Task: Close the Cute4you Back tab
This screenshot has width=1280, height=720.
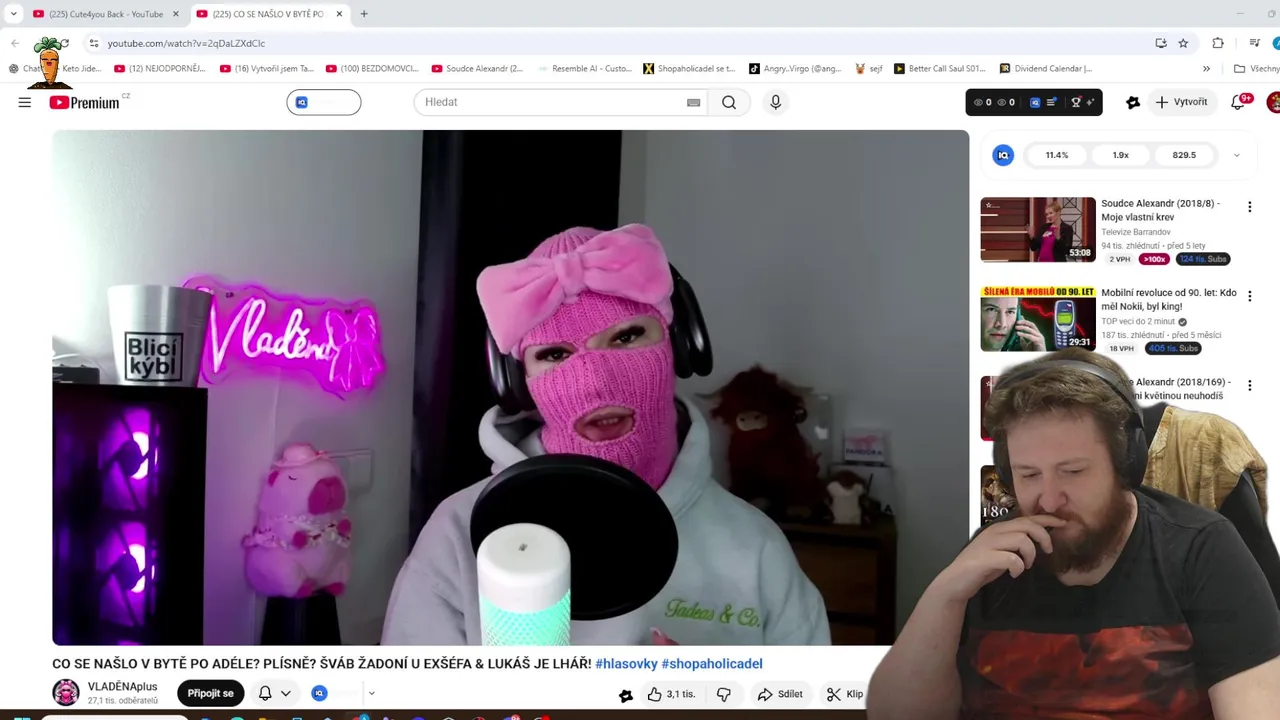Action: (175, 14)
